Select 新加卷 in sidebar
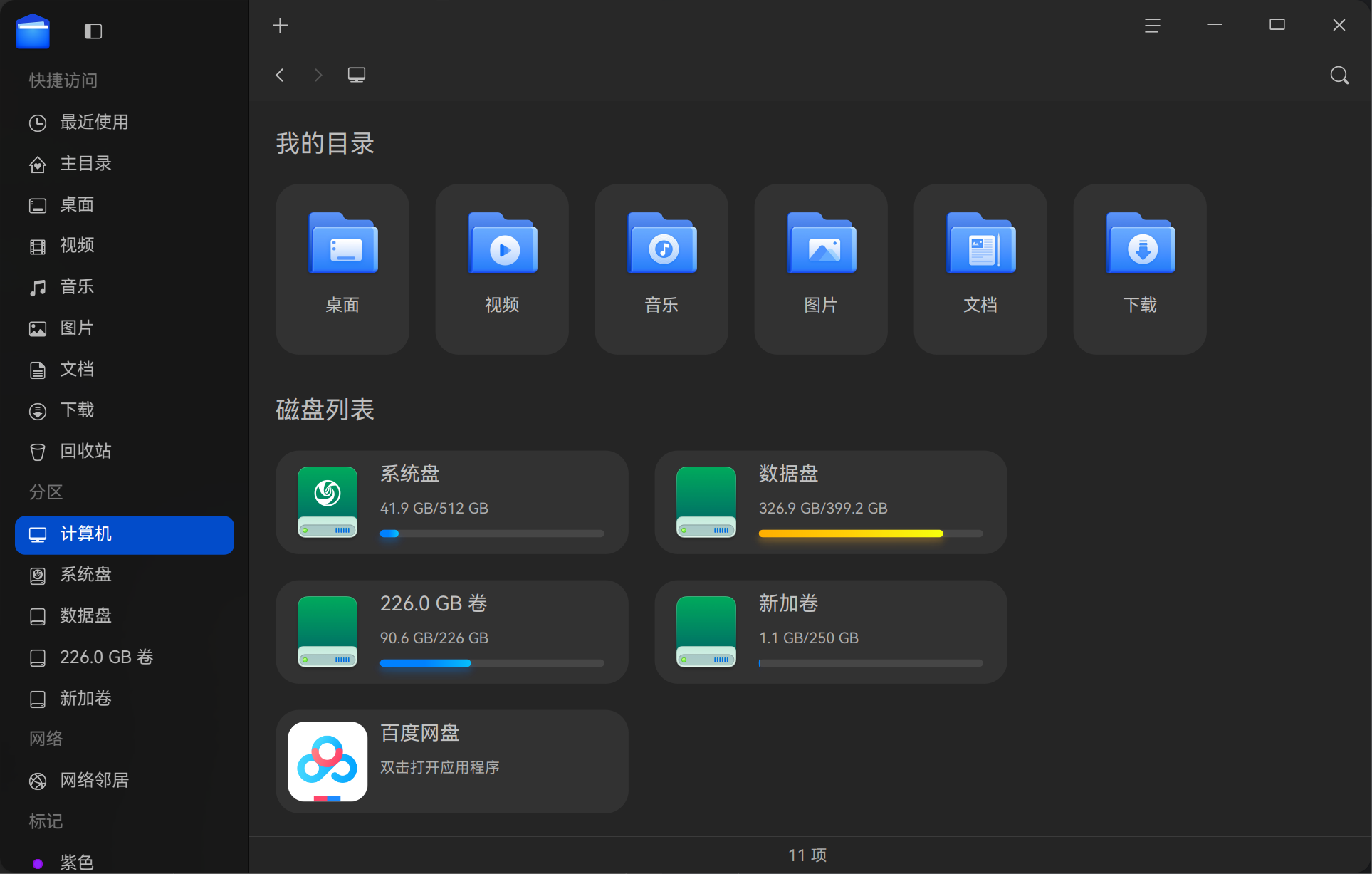Image resolution: width=1372 pixels, height=874 pixels. pos(125,699)
